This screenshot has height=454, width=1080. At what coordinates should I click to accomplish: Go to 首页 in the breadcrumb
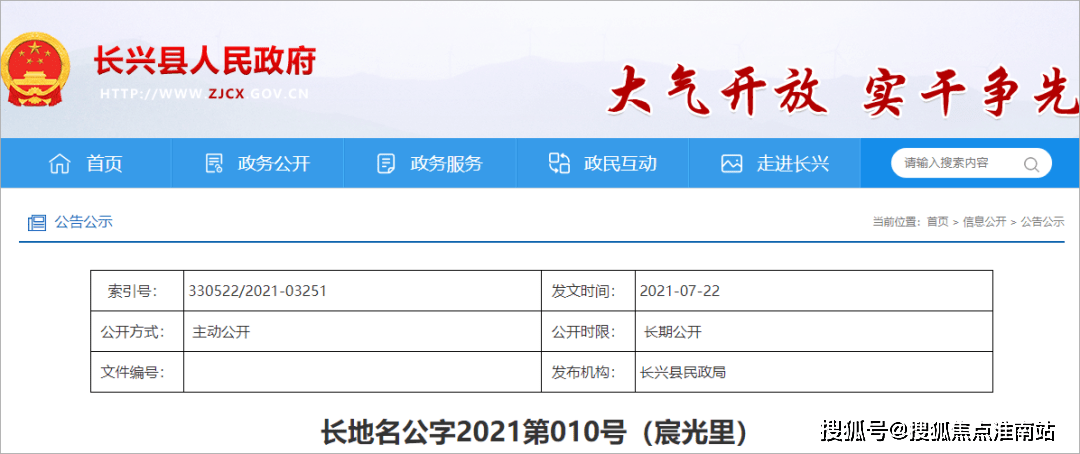pyautogui.click(x=937, y=222)
